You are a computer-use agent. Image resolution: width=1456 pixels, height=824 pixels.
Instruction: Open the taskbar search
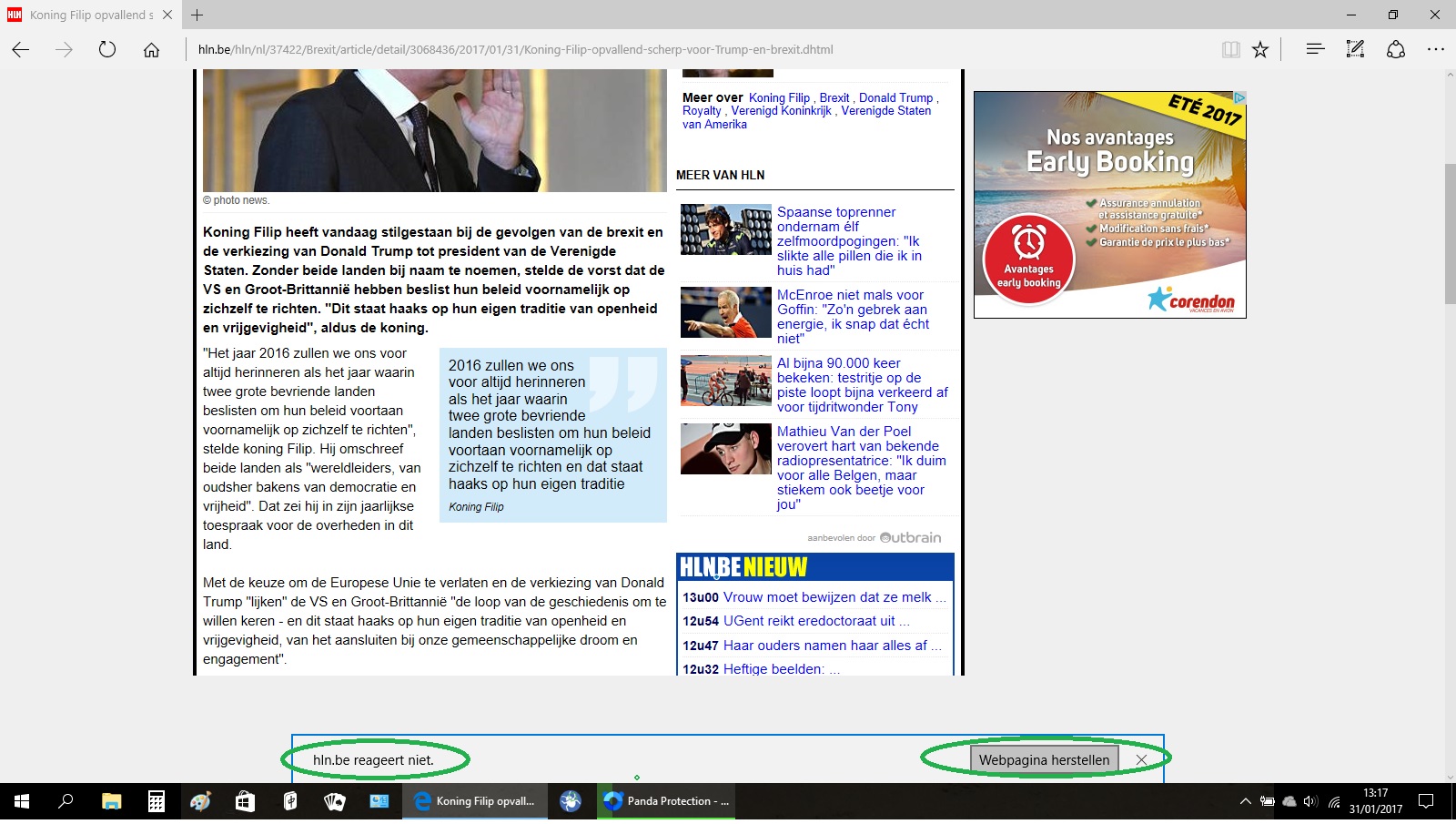pyautogui.click(x=66, y=801)
